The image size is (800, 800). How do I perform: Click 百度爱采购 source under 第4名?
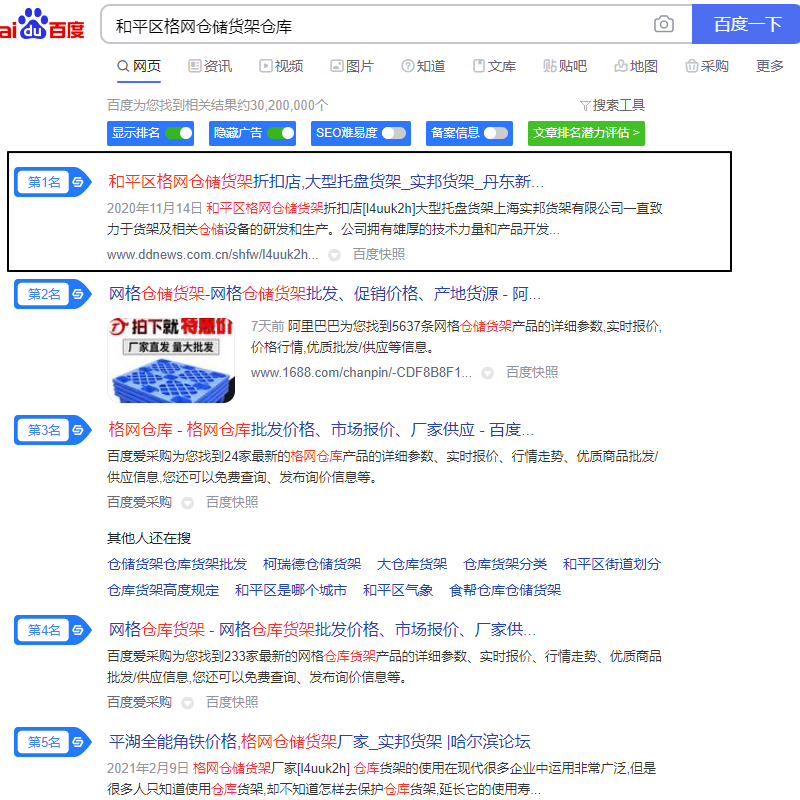139,703
